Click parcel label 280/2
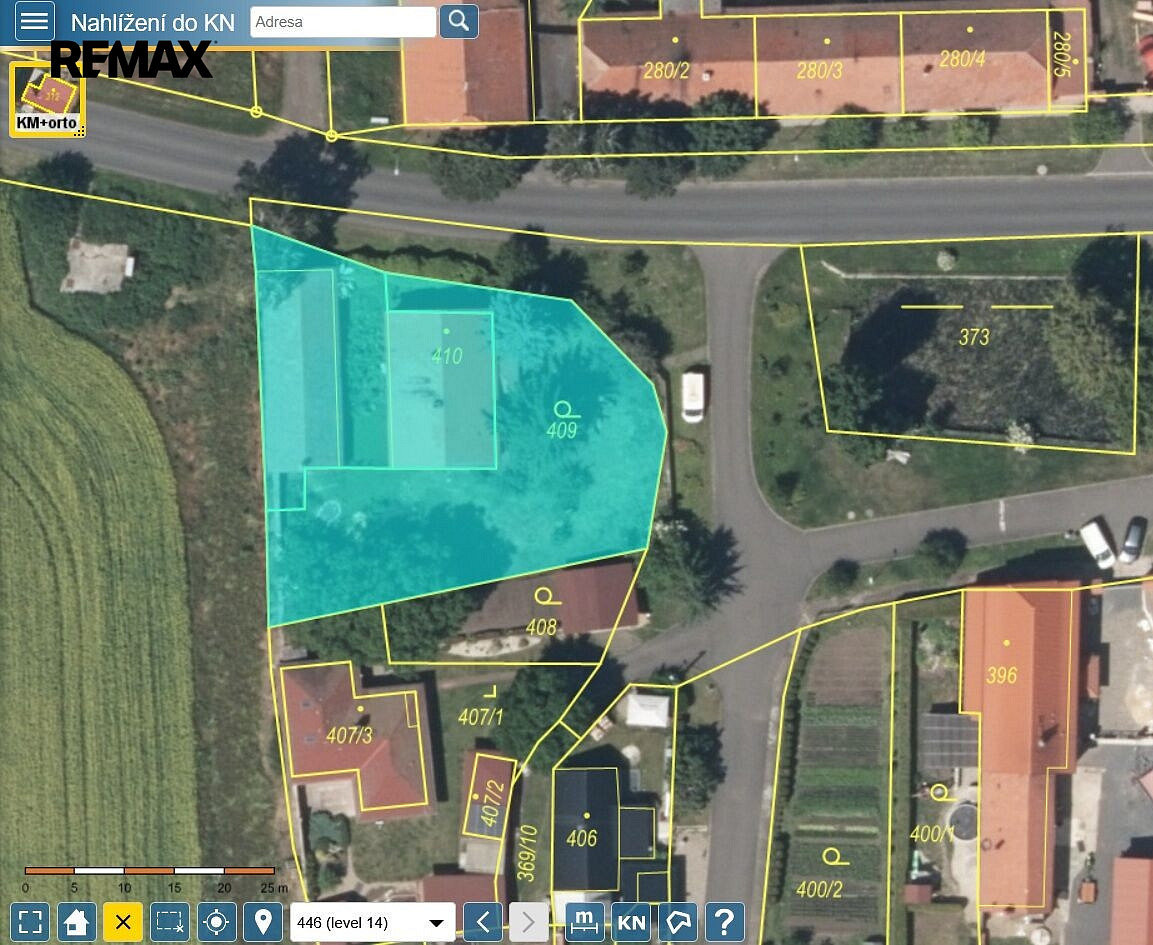 [666, 71]
